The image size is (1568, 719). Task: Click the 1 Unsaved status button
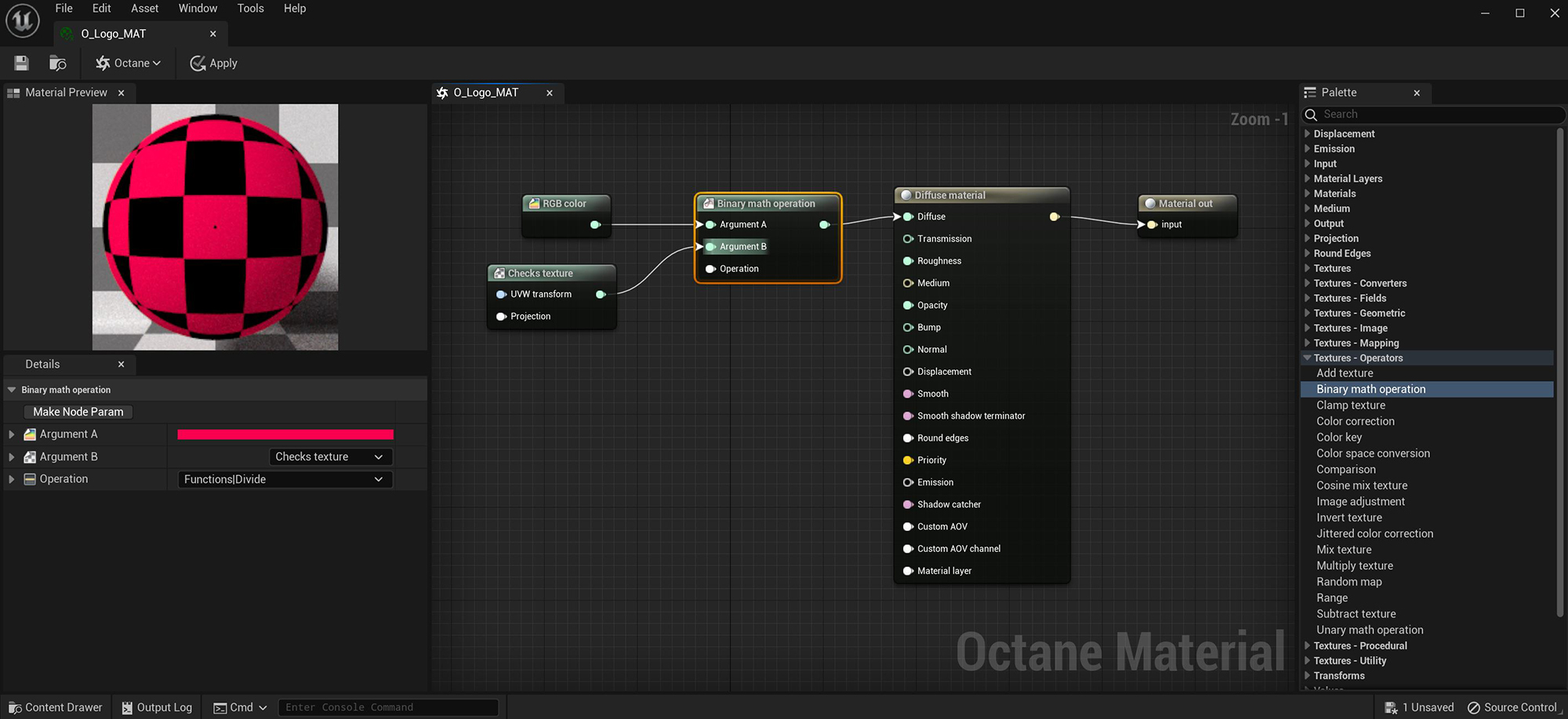click(1420, 707)
